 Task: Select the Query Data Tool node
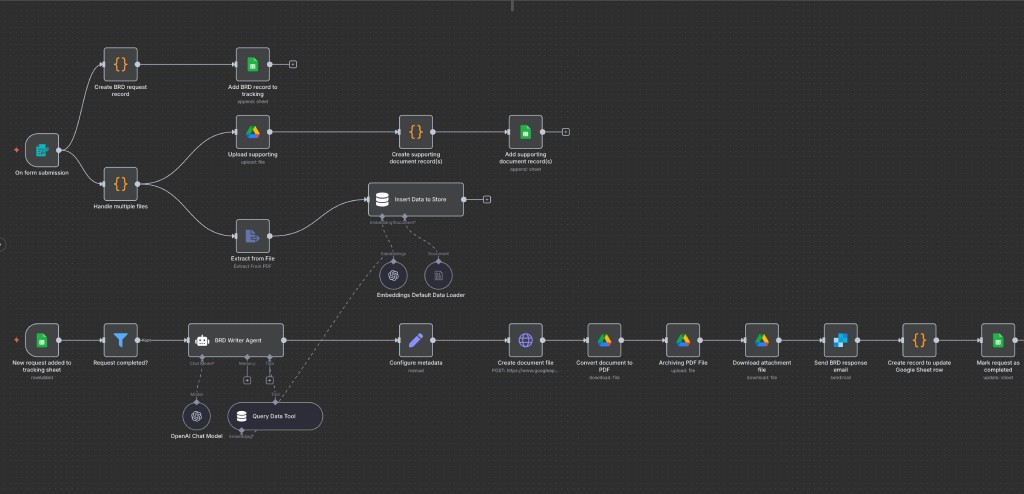(275, 416)
